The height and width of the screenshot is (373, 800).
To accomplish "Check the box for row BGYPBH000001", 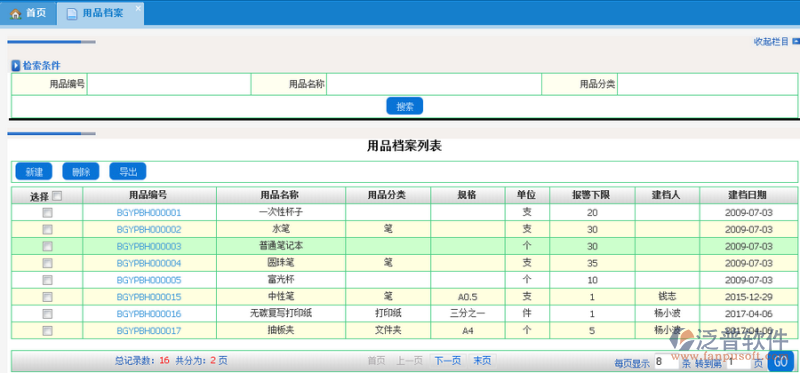I will 47,212.
